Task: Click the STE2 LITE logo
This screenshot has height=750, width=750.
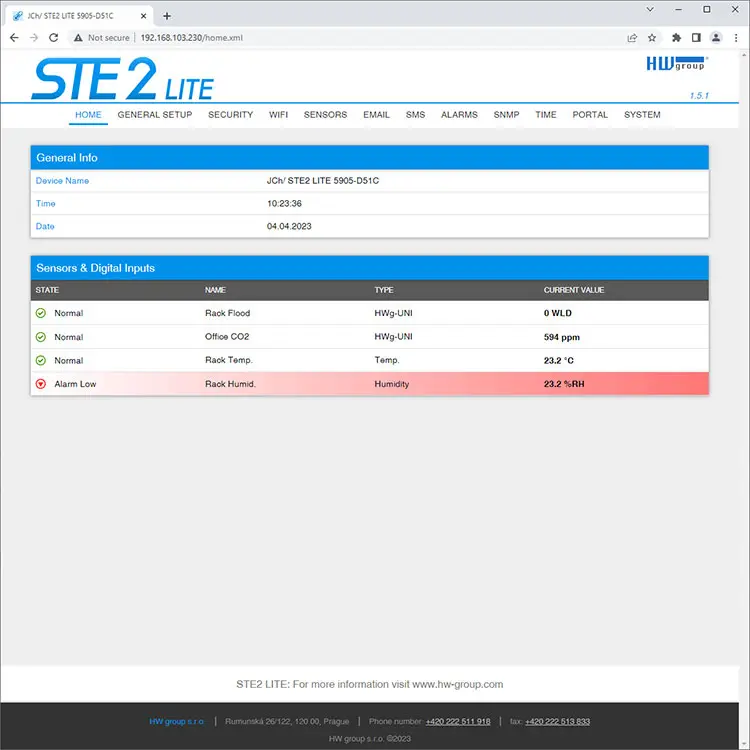Action: [x=122, y=79]
